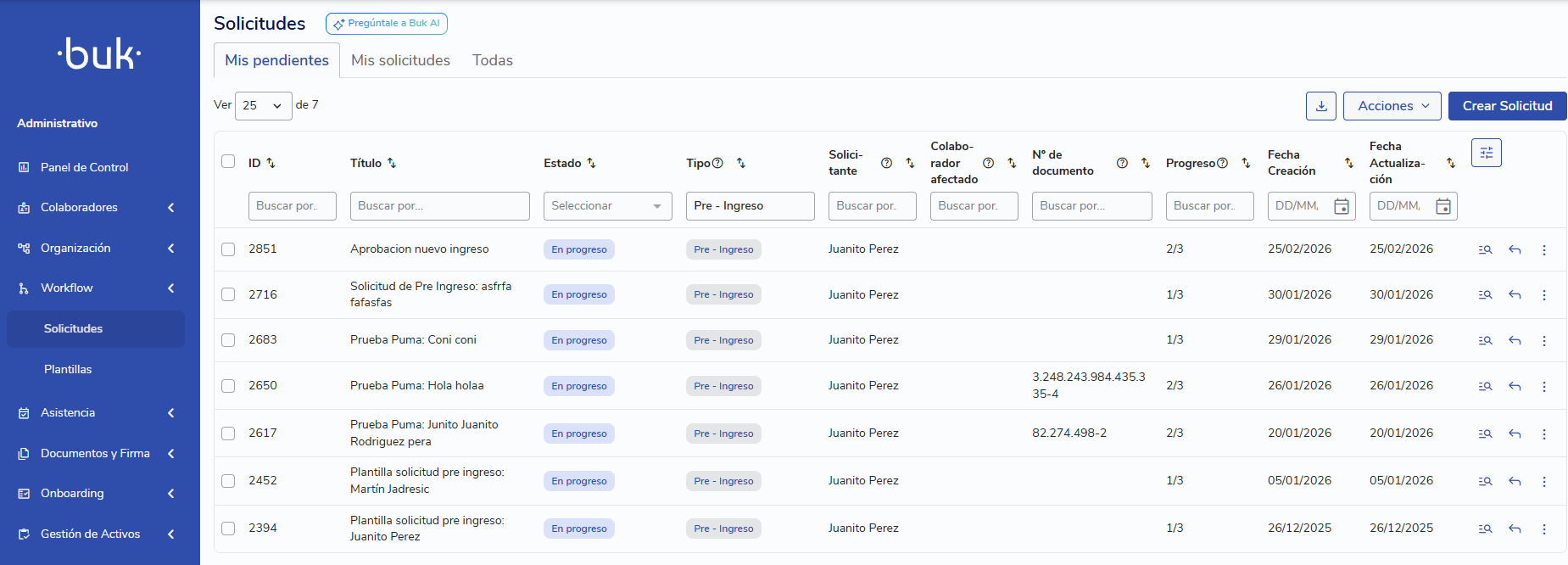Select checkbox for request 2683
Screen dimensions: 1568x565
click(x=228, y=340)
